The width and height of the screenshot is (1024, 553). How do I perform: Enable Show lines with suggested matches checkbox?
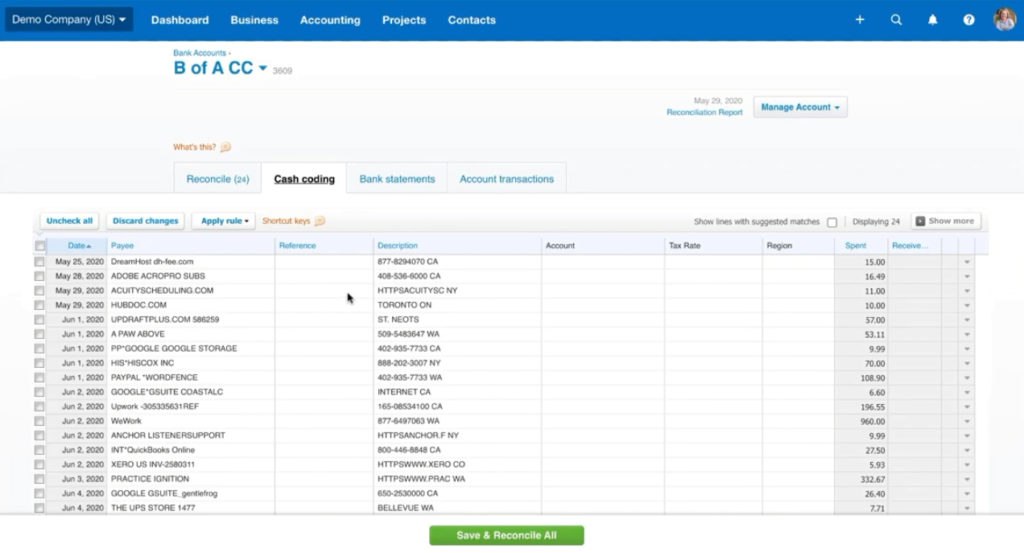(x=832, y=222)
